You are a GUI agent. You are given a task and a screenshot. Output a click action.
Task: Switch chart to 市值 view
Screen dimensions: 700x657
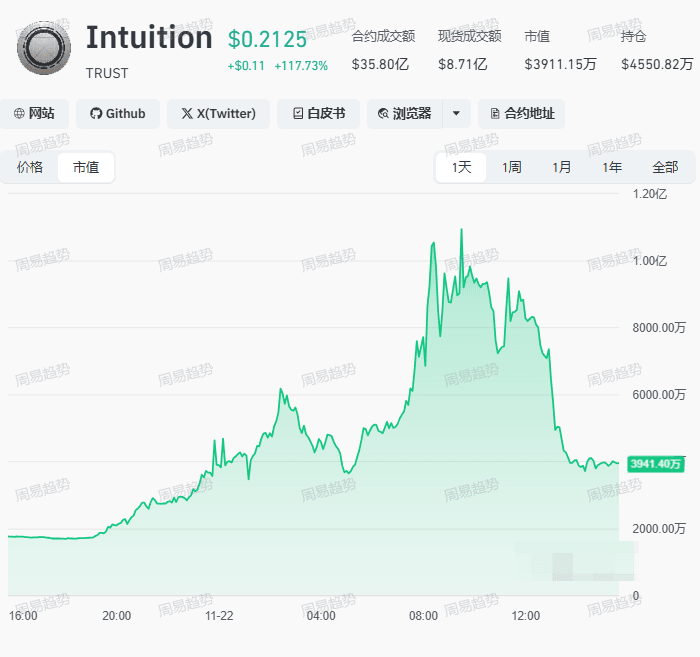[x=86, y=167]
